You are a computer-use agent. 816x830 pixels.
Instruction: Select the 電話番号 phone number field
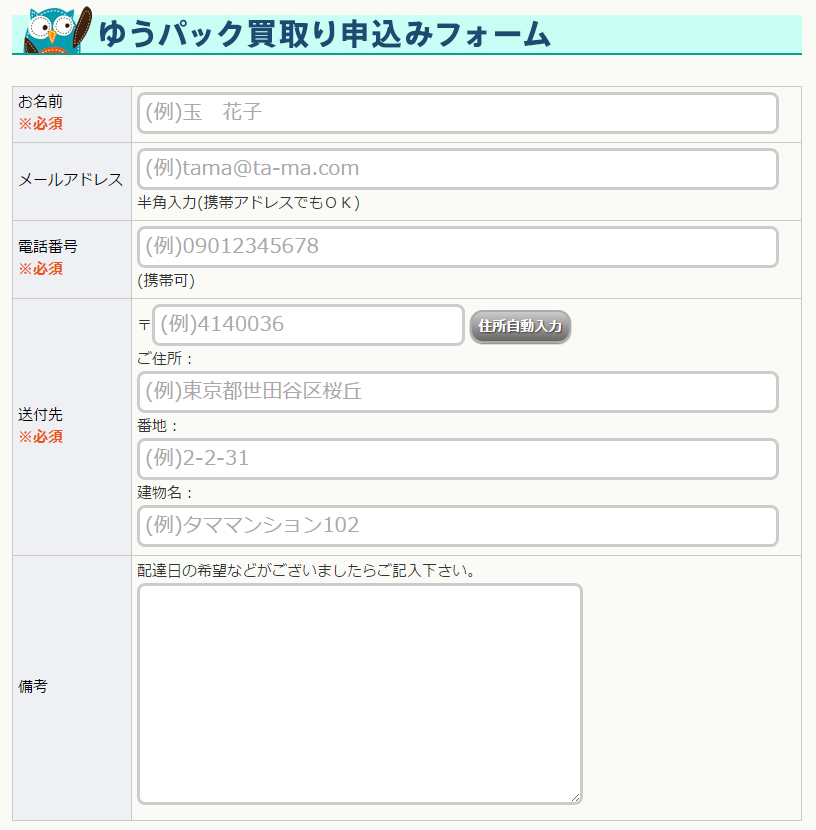tap(458, 247)
